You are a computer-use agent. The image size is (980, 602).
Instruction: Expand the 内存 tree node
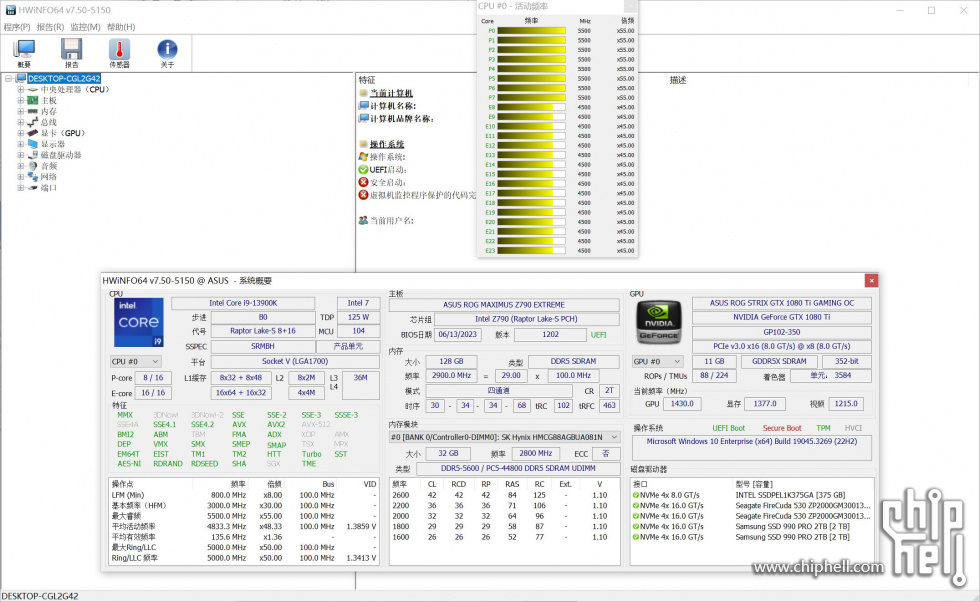point(21,111)
